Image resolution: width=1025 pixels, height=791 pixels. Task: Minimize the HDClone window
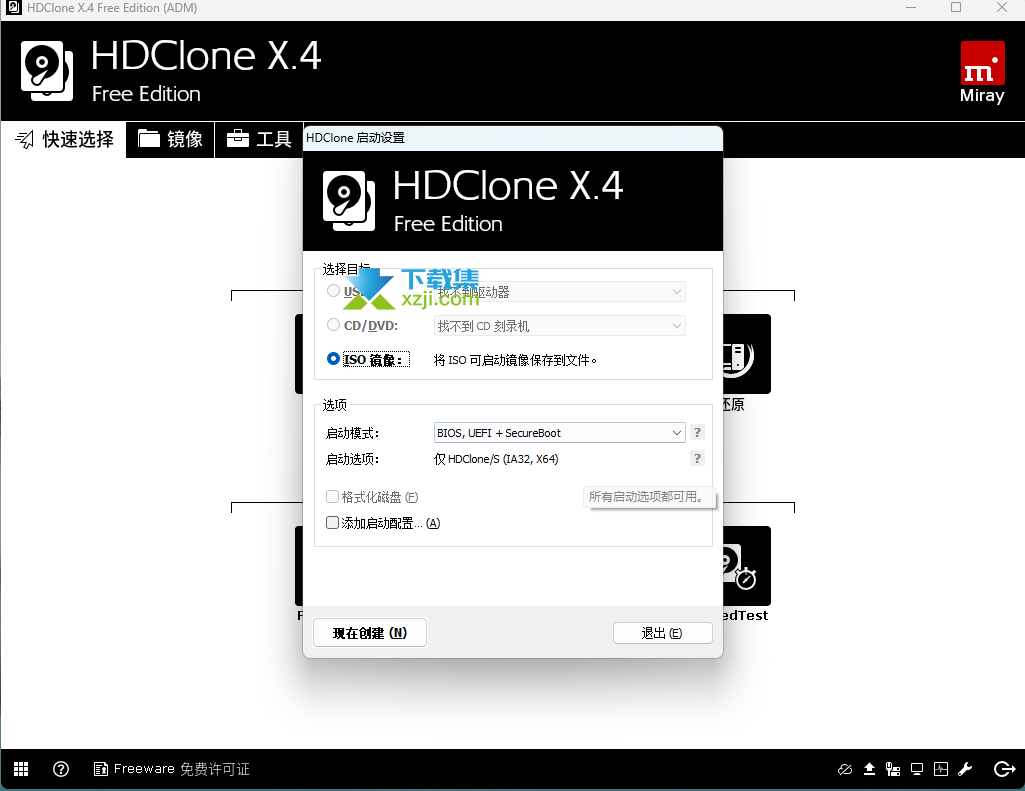(x=911, y=8)
